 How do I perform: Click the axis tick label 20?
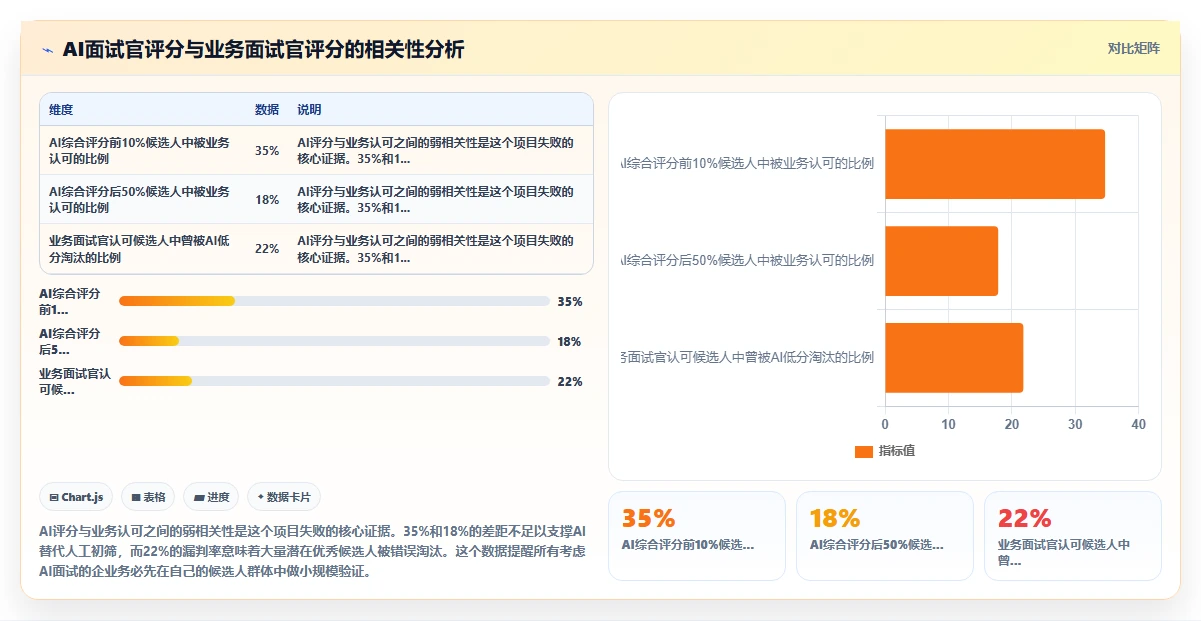(x=1011, y=424)
